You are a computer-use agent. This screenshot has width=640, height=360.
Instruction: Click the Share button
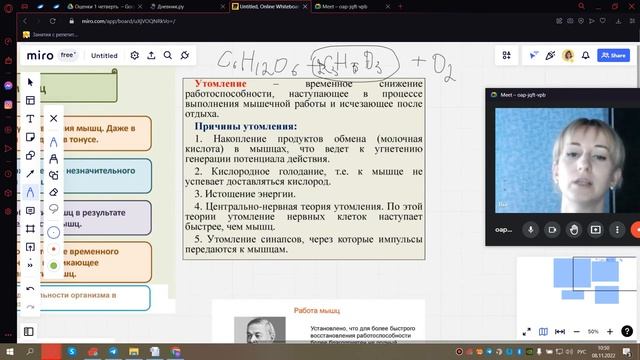tap(613, 55)
